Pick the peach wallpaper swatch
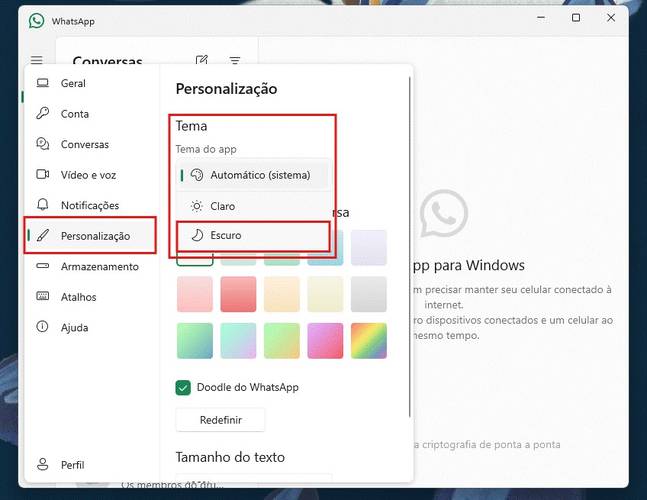This screenshot has width=647, height=500. (282, 294)
